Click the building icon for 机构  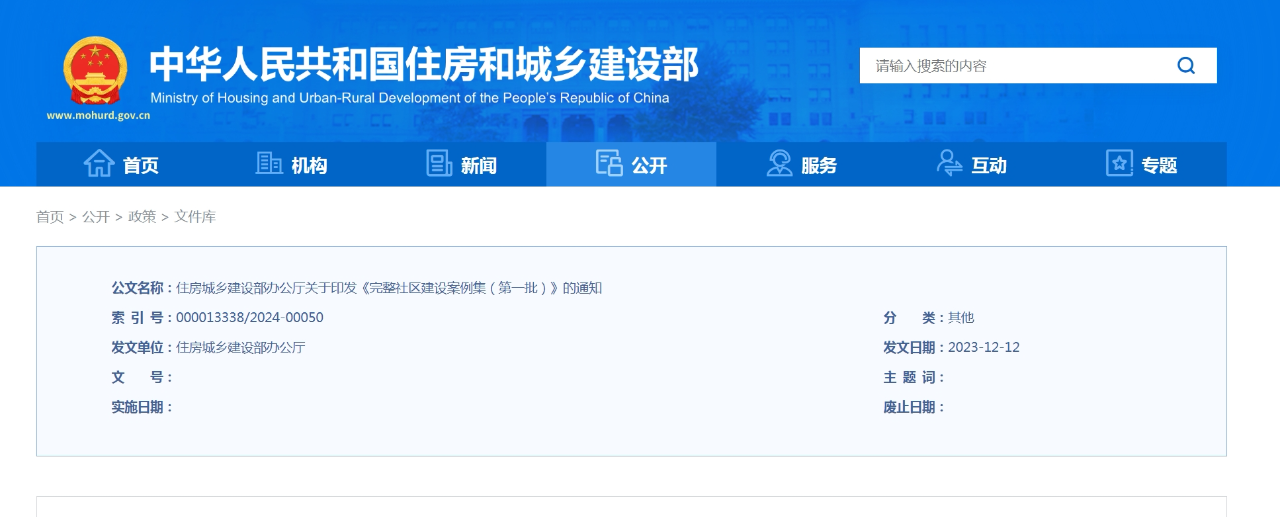(x=269, y=164)
